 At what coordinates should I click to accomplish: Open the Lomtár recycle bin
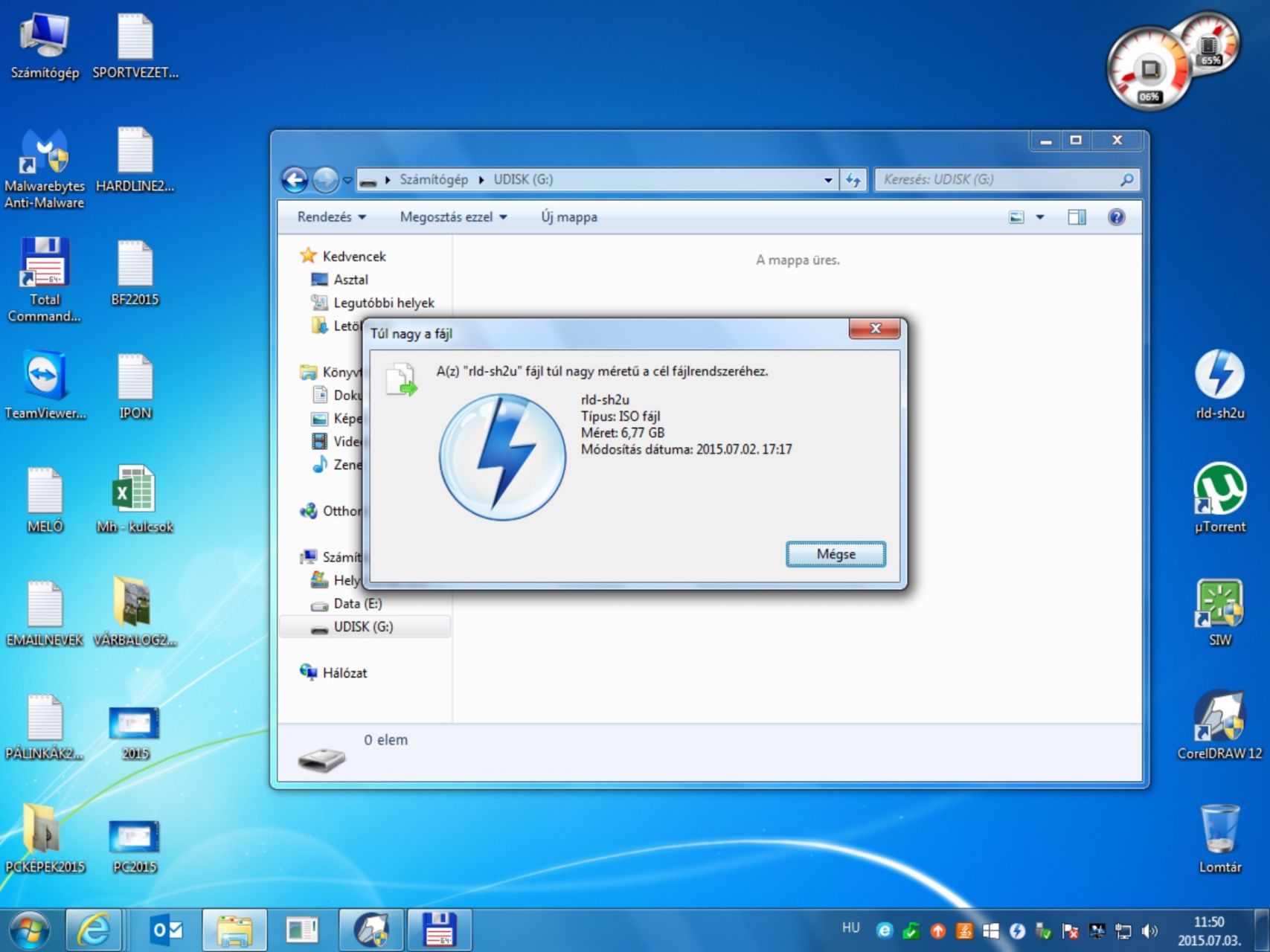pos(1220,839)
